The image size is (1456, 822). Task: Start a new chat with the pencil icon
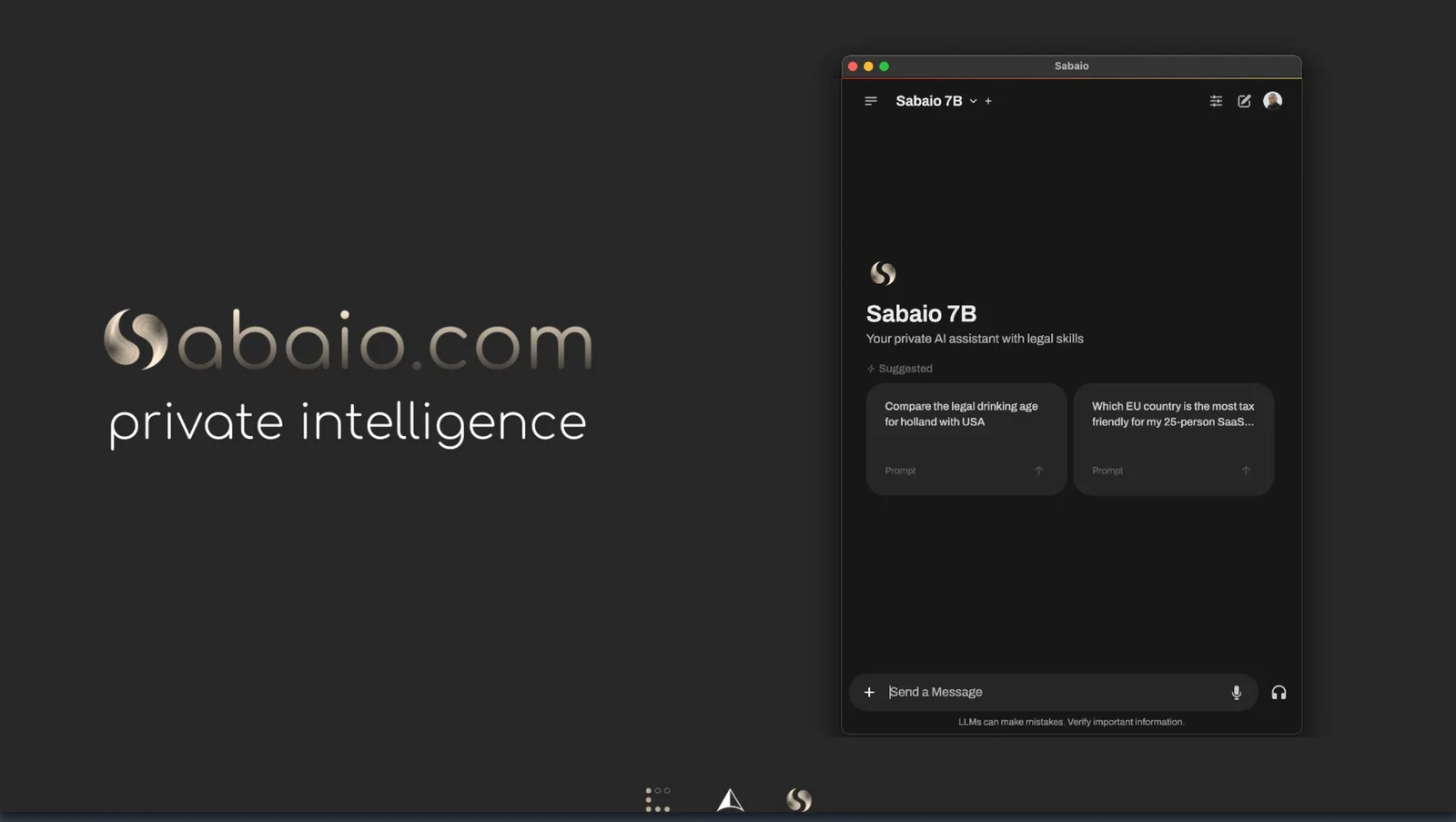[1244, 101]
